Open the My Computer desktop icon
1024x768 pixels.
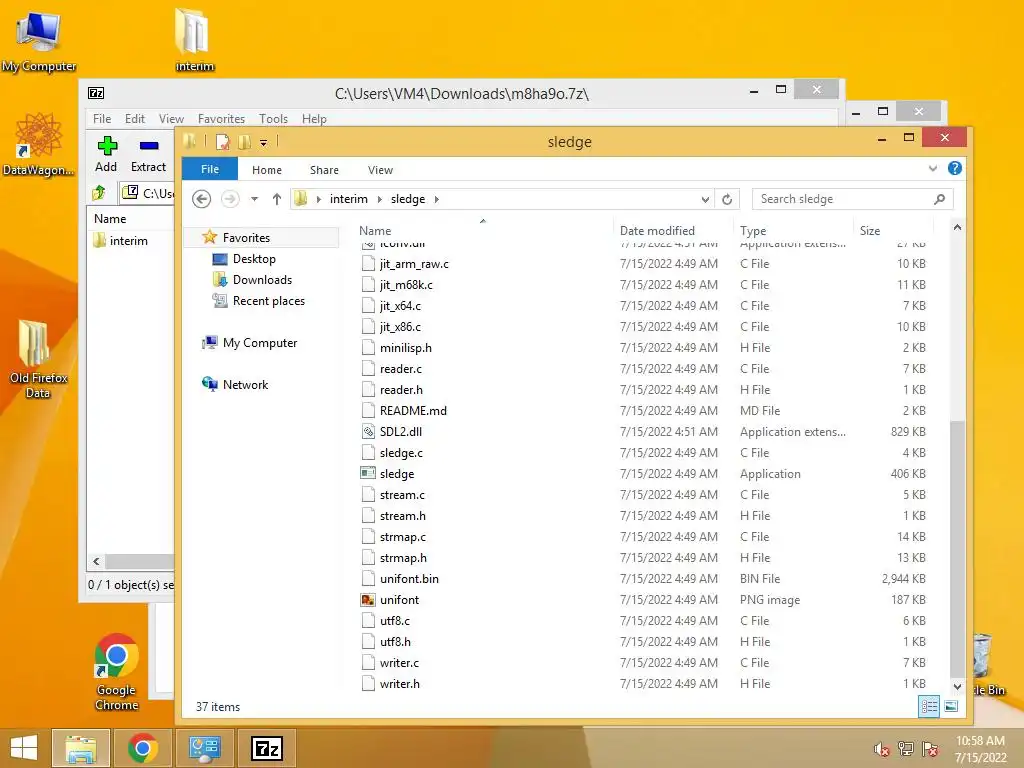coord(39,41)
